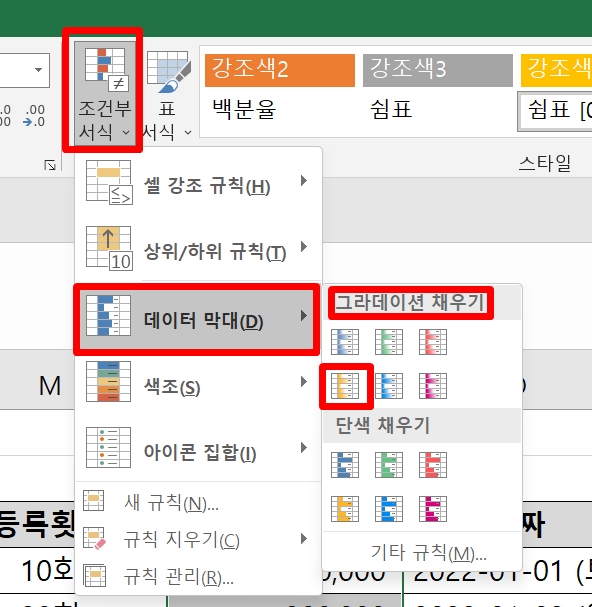This screenshot has width=592, height=607.
Task: Select green solid fill data bar
Action: coord(389,465)
